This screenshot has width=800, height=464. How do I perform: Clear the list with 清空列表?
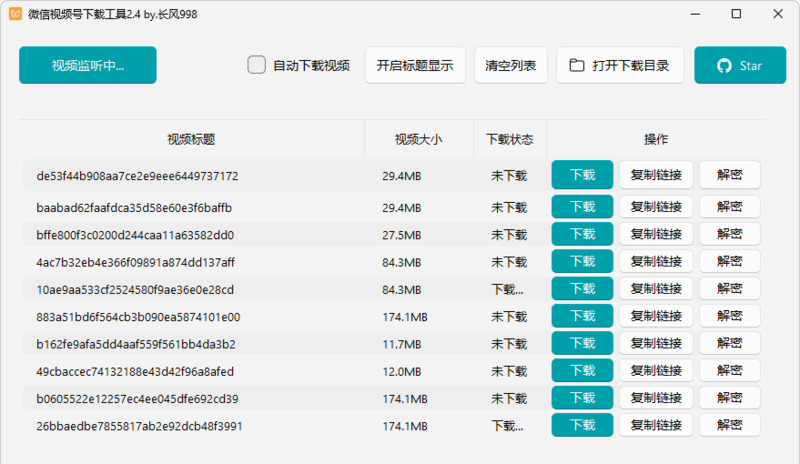[x=510, y=66]
